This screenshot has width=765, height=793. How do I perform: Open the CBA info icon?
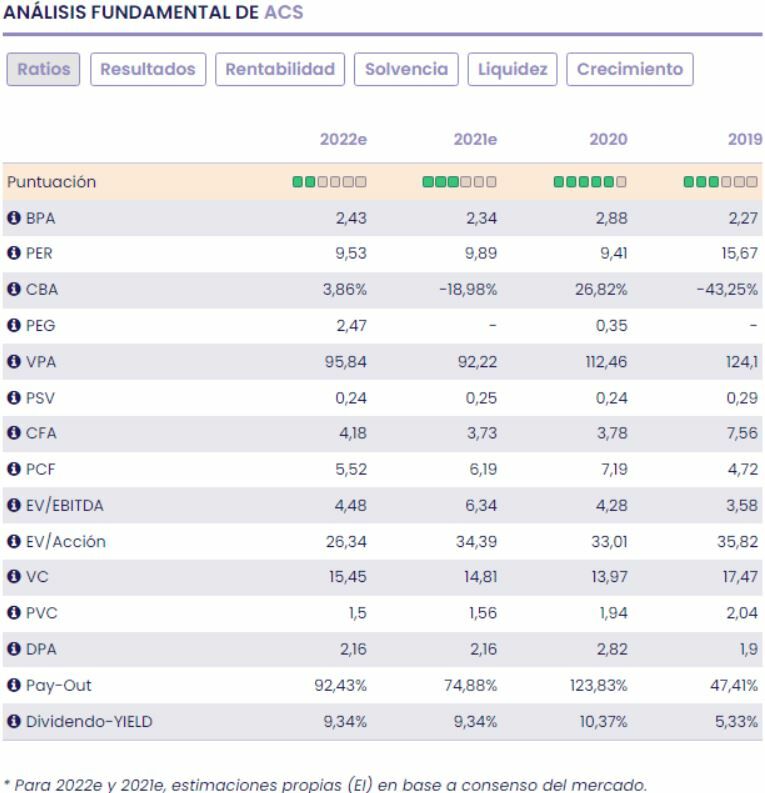pos(13,290)
